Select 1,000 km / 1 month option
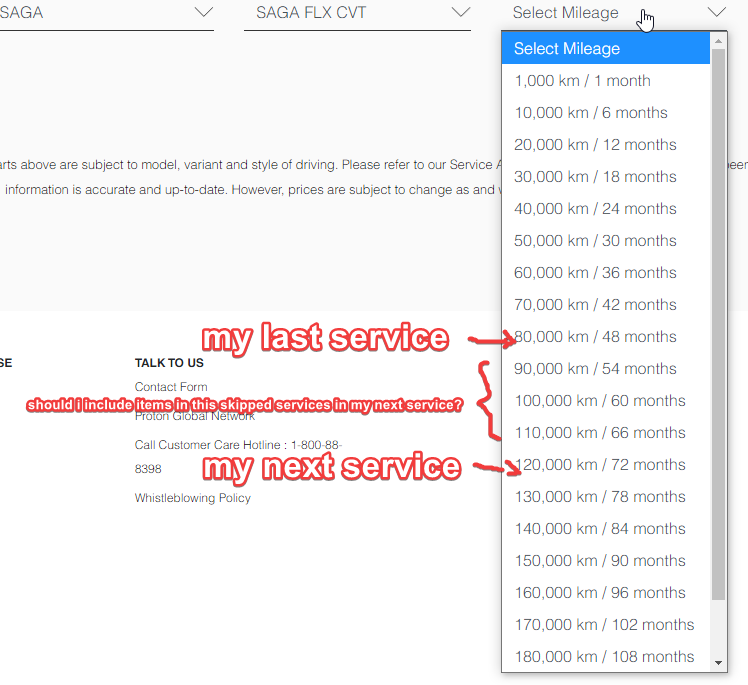 point(582,81)
